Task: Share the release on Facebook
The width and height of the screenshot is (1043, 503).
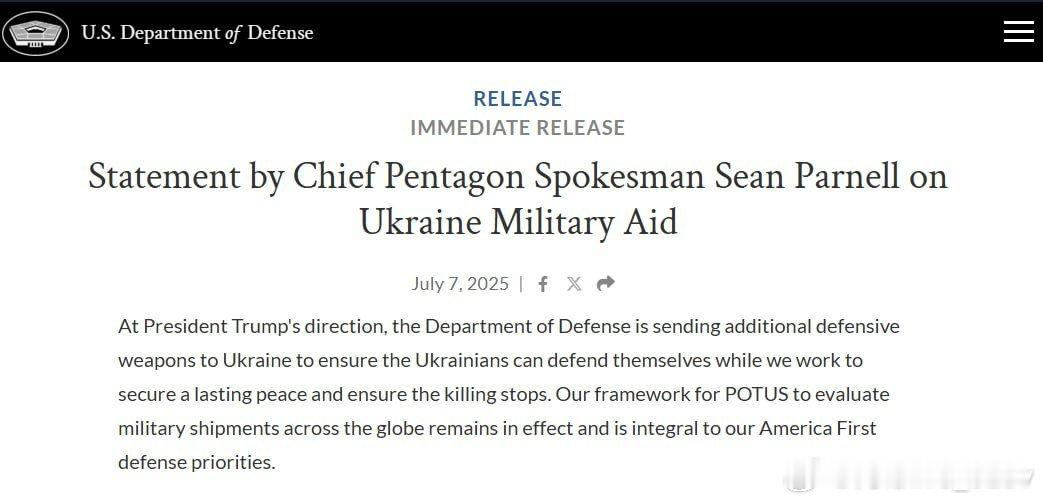Action: [x=543, y=284]
